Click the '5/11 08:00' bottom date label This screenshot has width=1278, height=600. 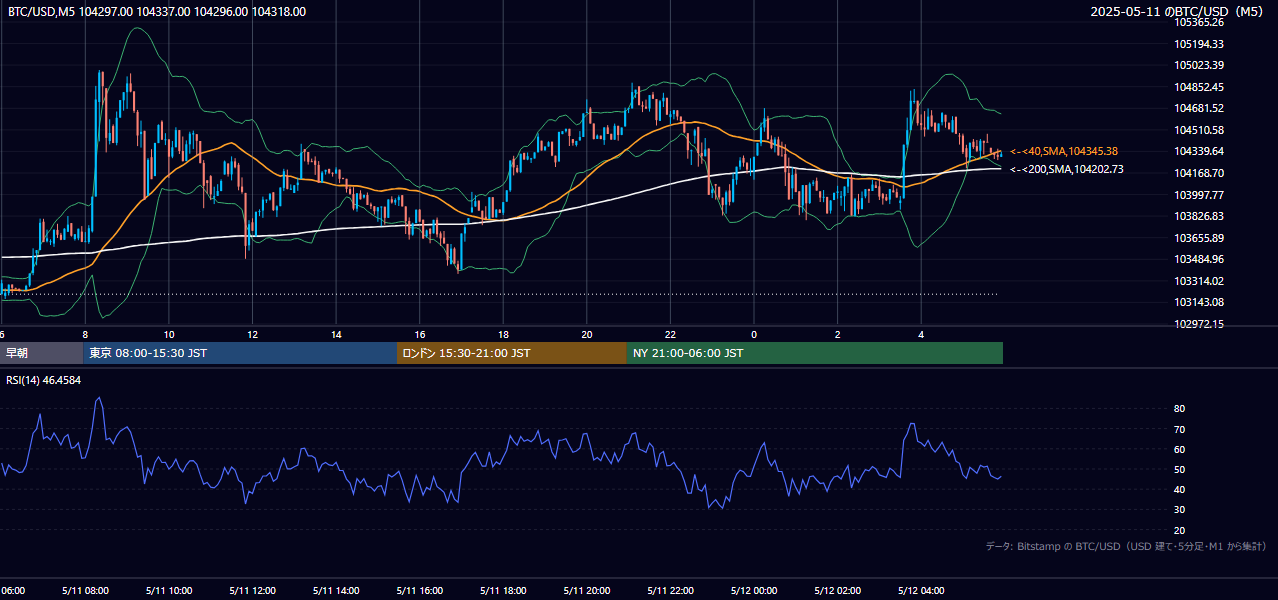(85, 590)
